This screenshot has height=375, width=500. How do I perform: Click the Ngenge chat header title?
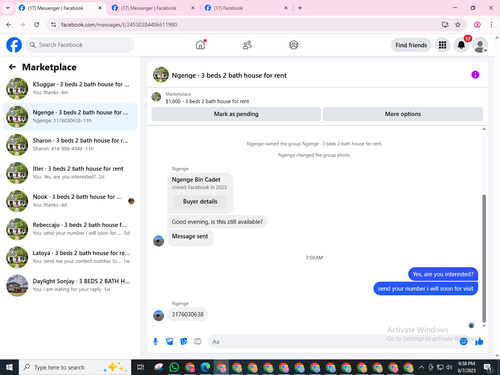[229, 75]
